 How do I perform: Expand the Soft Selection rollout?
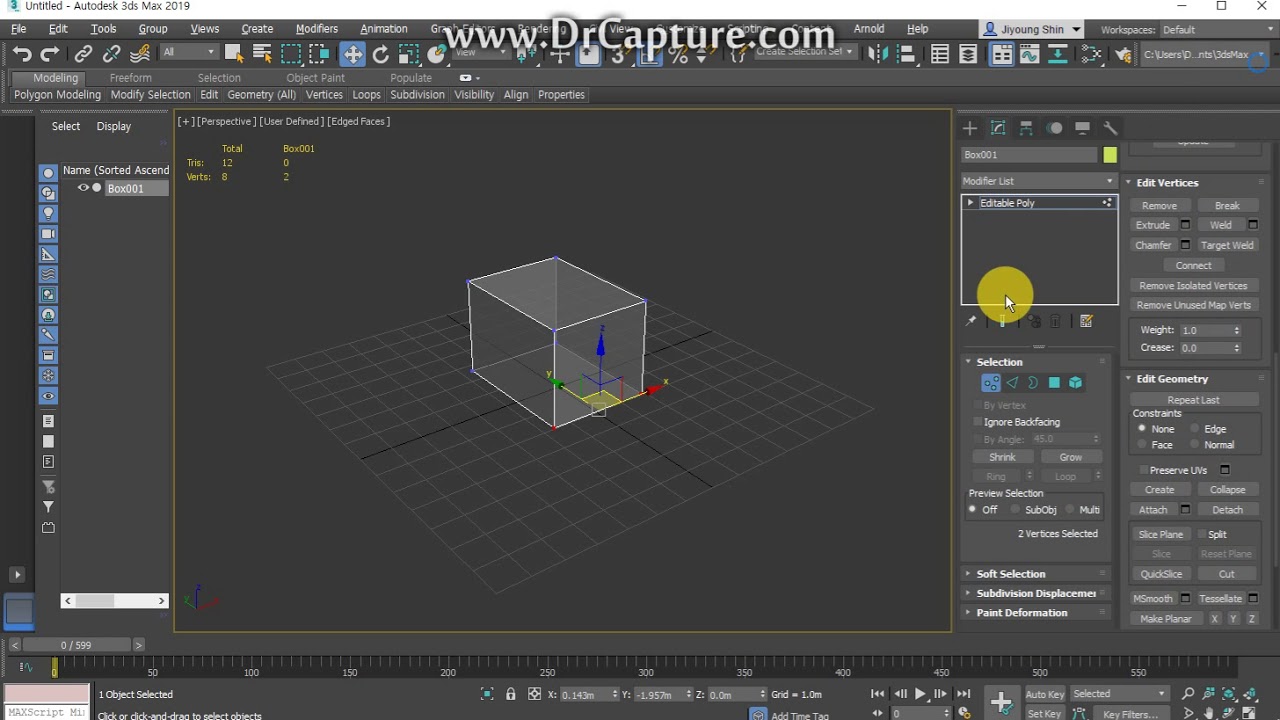(x=1010, y=574)
